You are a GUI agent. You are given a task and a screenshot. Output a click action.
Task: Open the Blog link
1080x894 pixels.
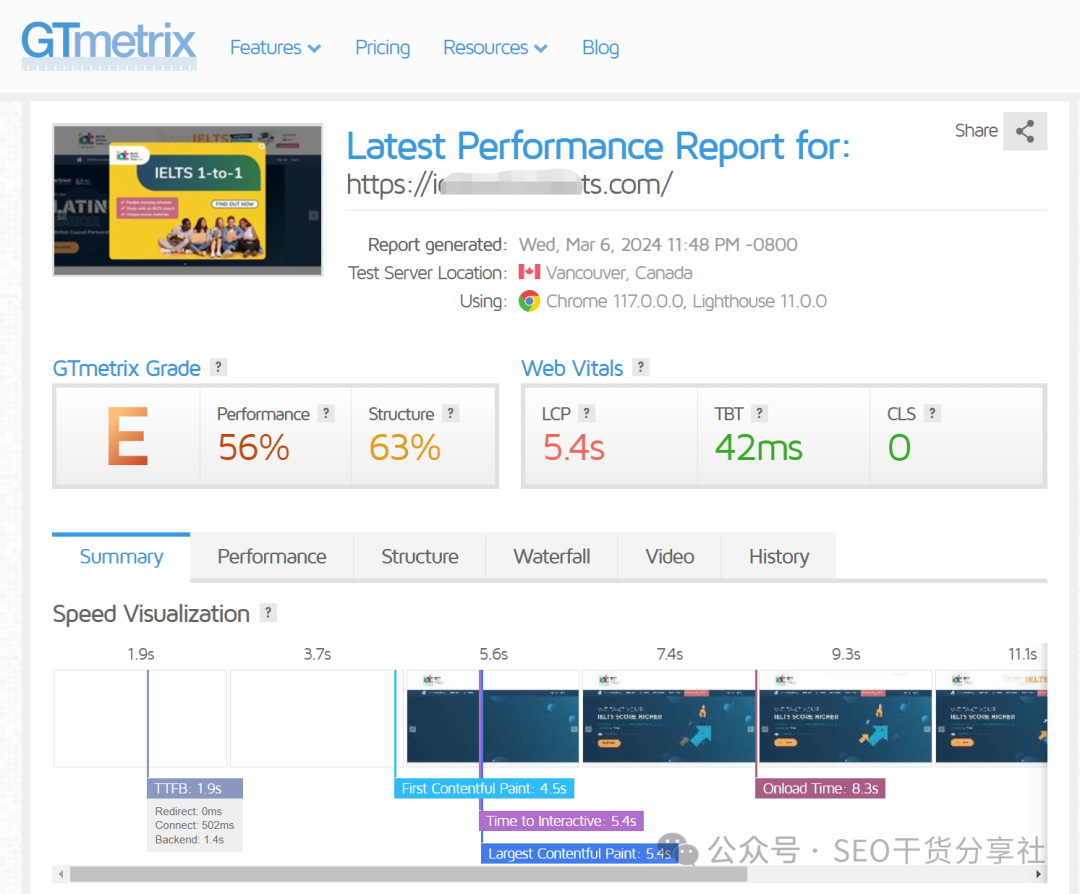[x=601, y=48]
